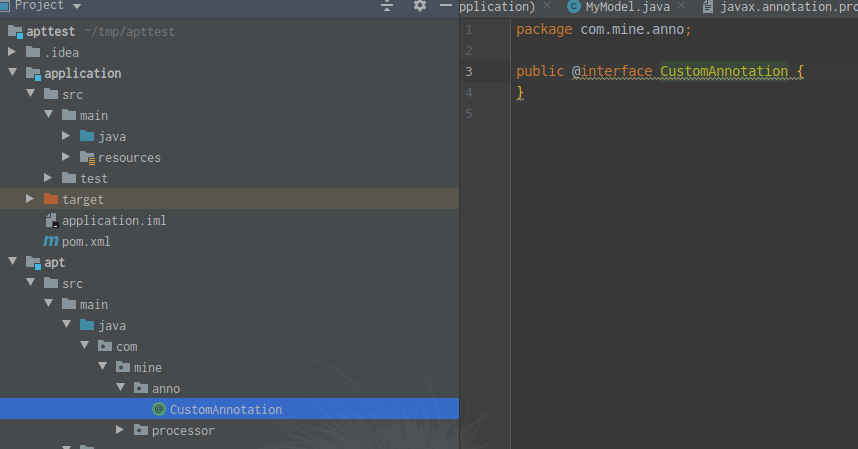The image size is (858, 449).
Task: Click CustomAnnotation identifier in editor
Action: [724, 71]
